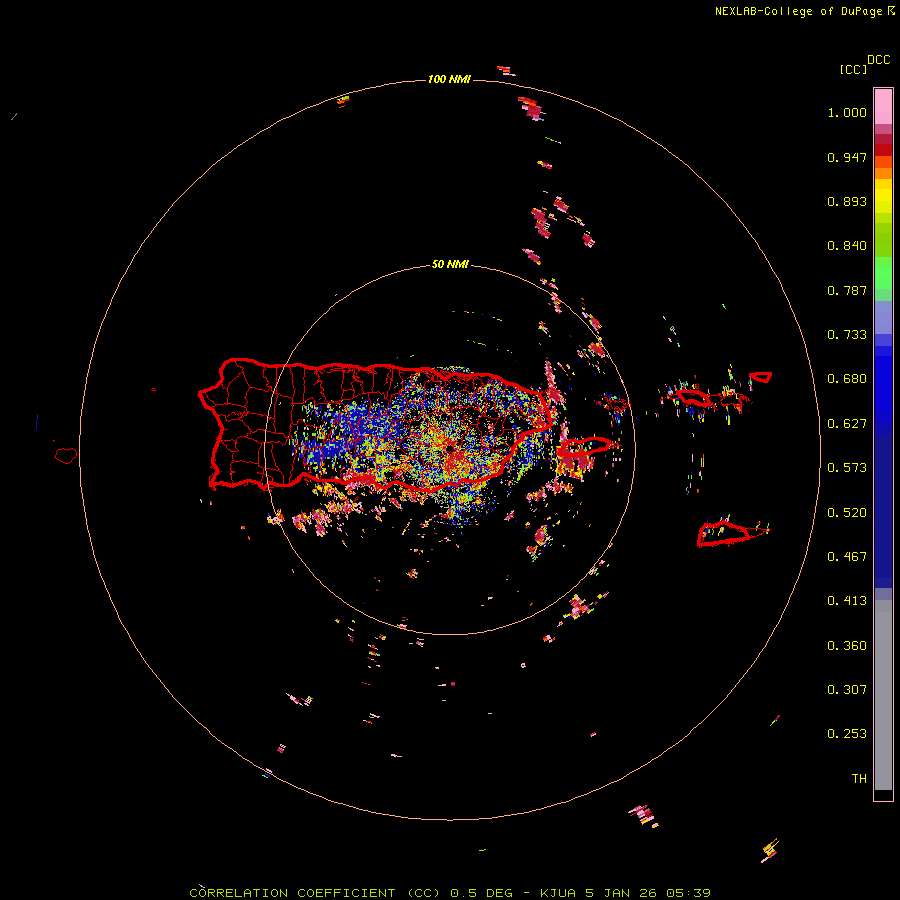The height and width of the screenshot is (900, 900).
Task: Click the bright green segment of the color bar
Action: click(883, 273)
